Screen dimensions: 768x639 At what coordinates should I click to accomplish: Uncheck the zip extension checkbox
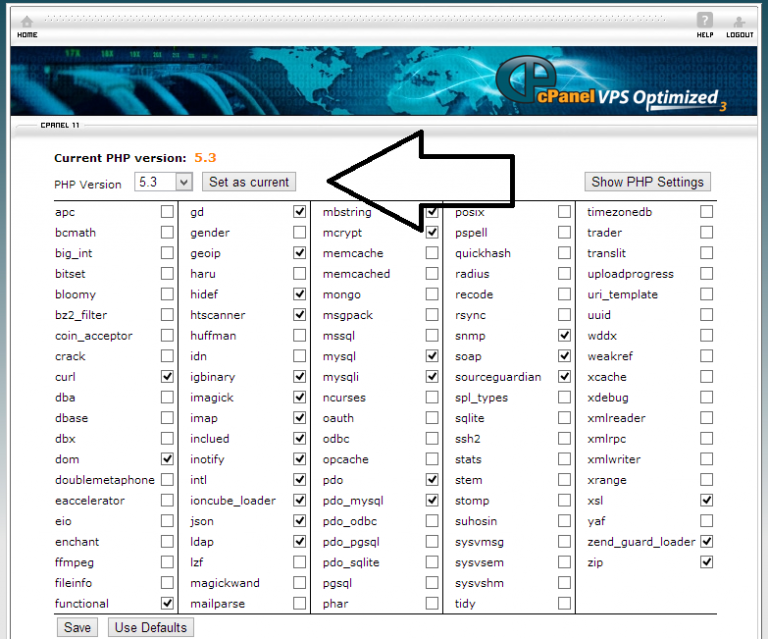tap(707, 562)
